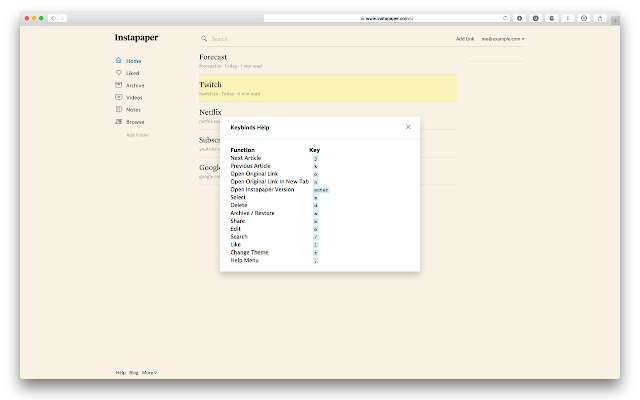Click Add Folder in the sidebar
The height and width of the screenshot is (400, 640).
coord(137,134)
